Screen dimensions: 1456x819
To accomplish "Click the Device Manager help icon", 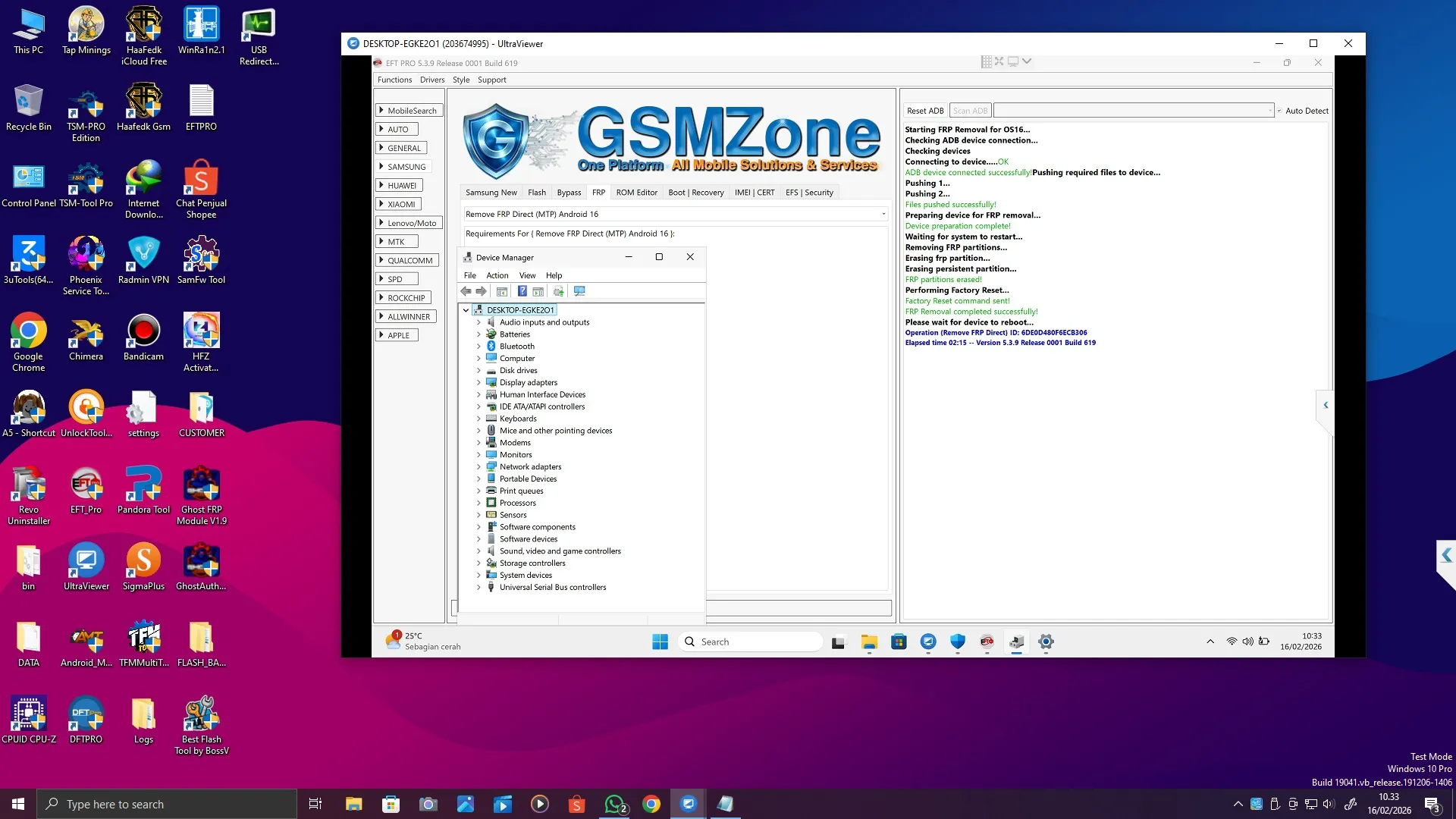I will point(522,291).
